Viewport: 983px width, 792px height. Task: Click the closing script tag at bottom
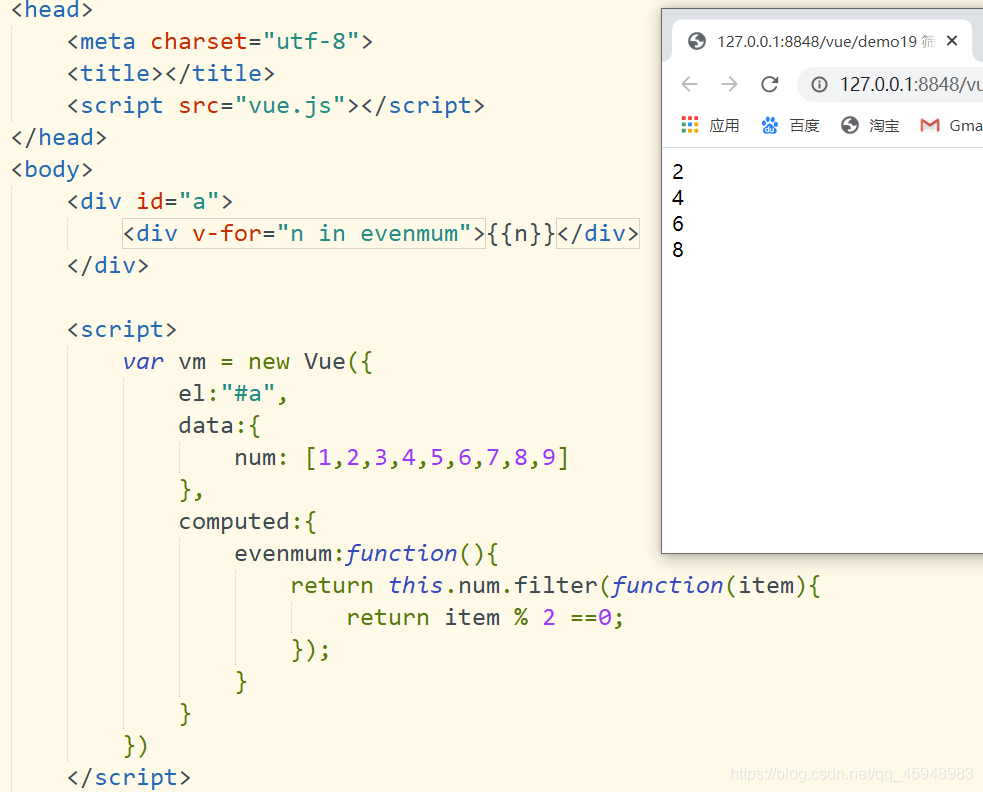point(129,778)
